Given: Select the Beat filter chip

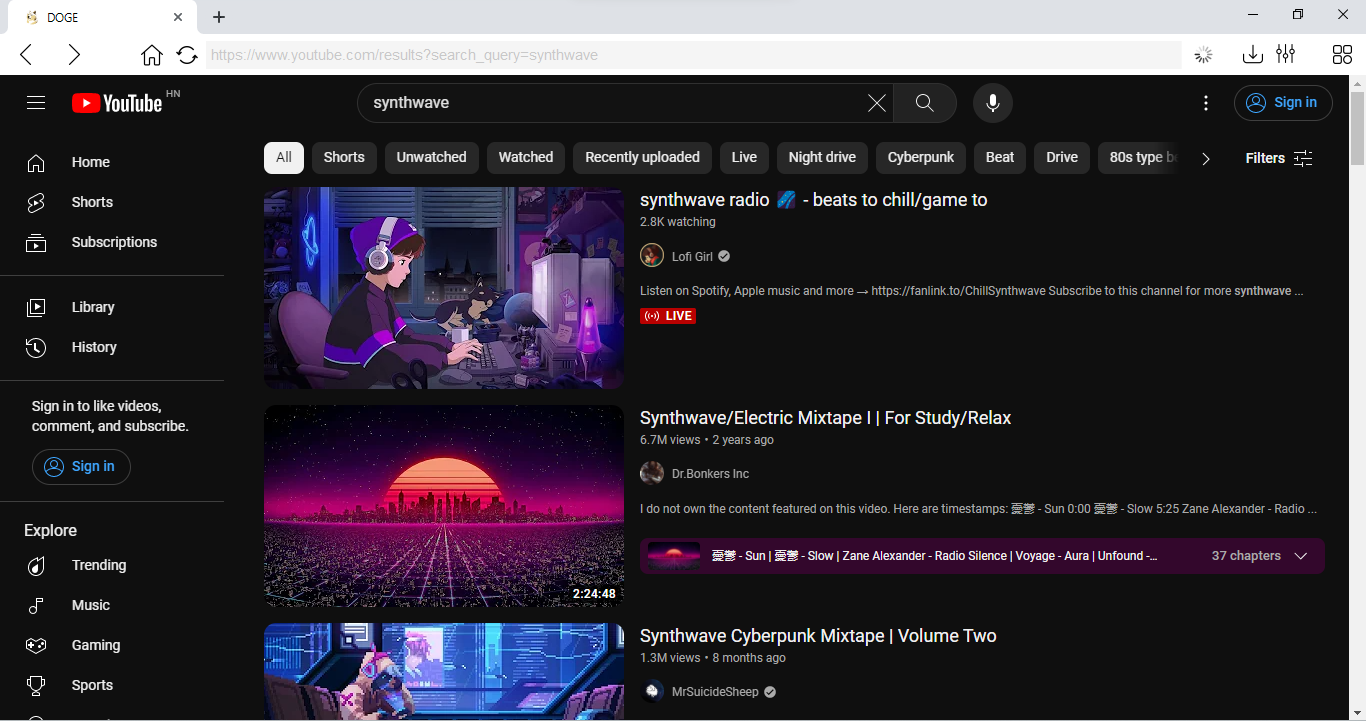Looking at the screenshot, I should tap(1000, 157).
